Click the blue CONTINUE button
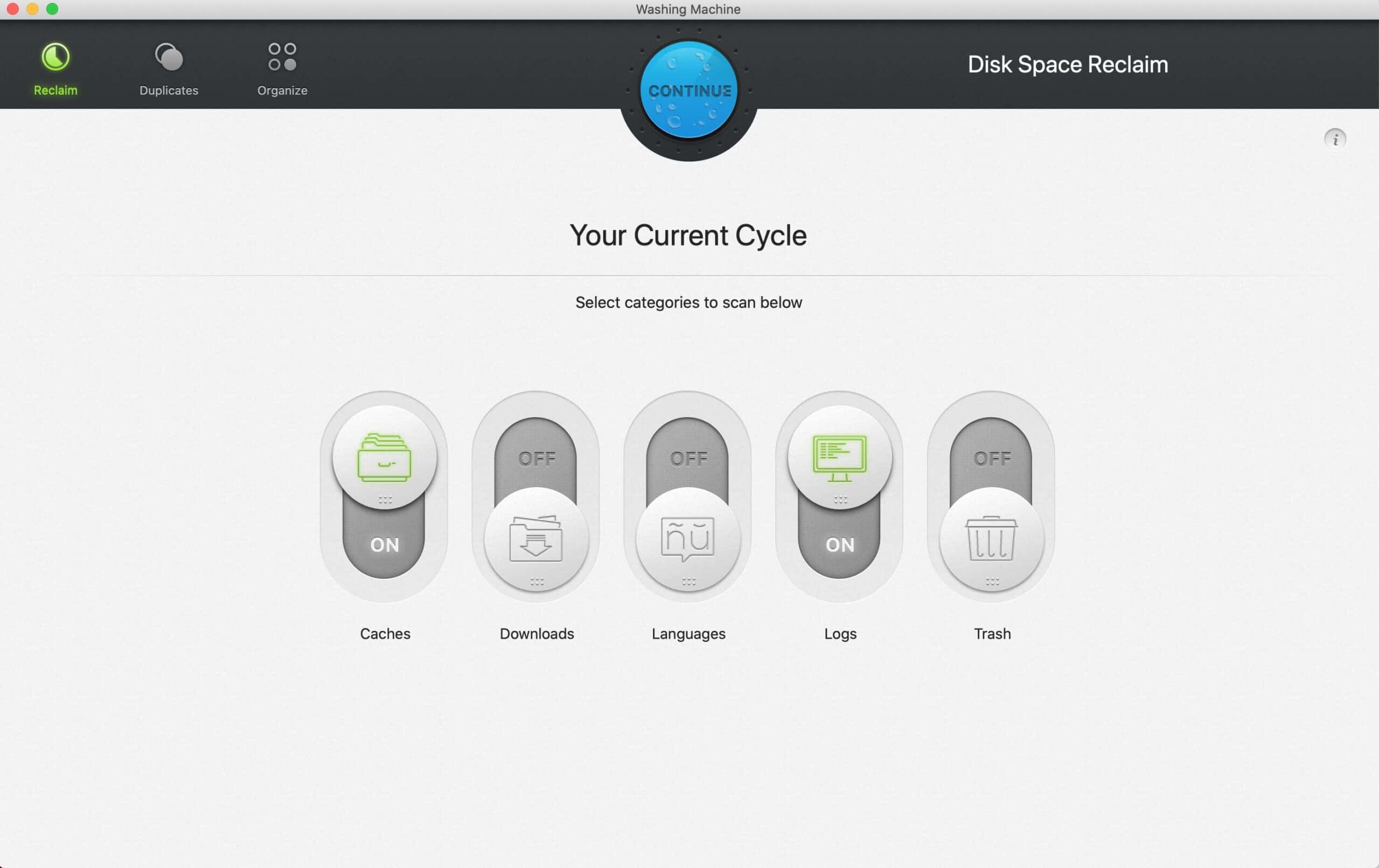Image resolution: width=1379 pixels, height=868 pixels. coord(689,90)
